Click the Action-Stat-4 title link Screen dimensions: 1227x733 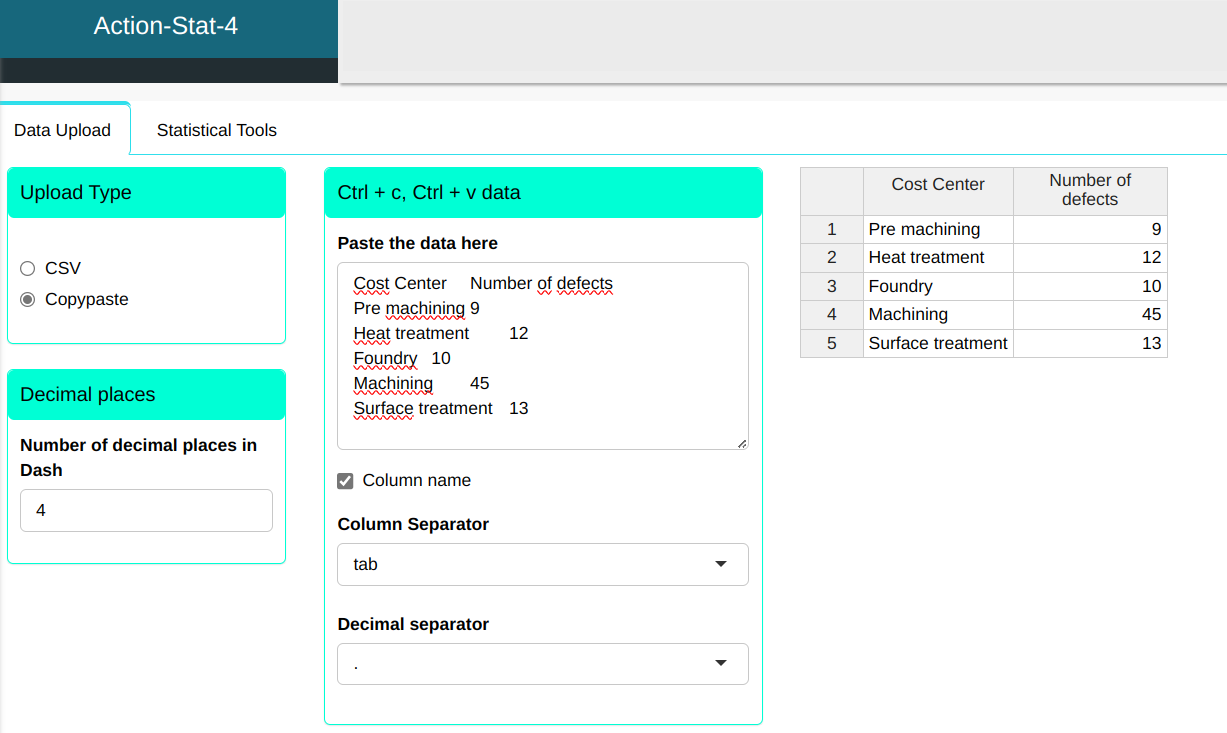166,26
